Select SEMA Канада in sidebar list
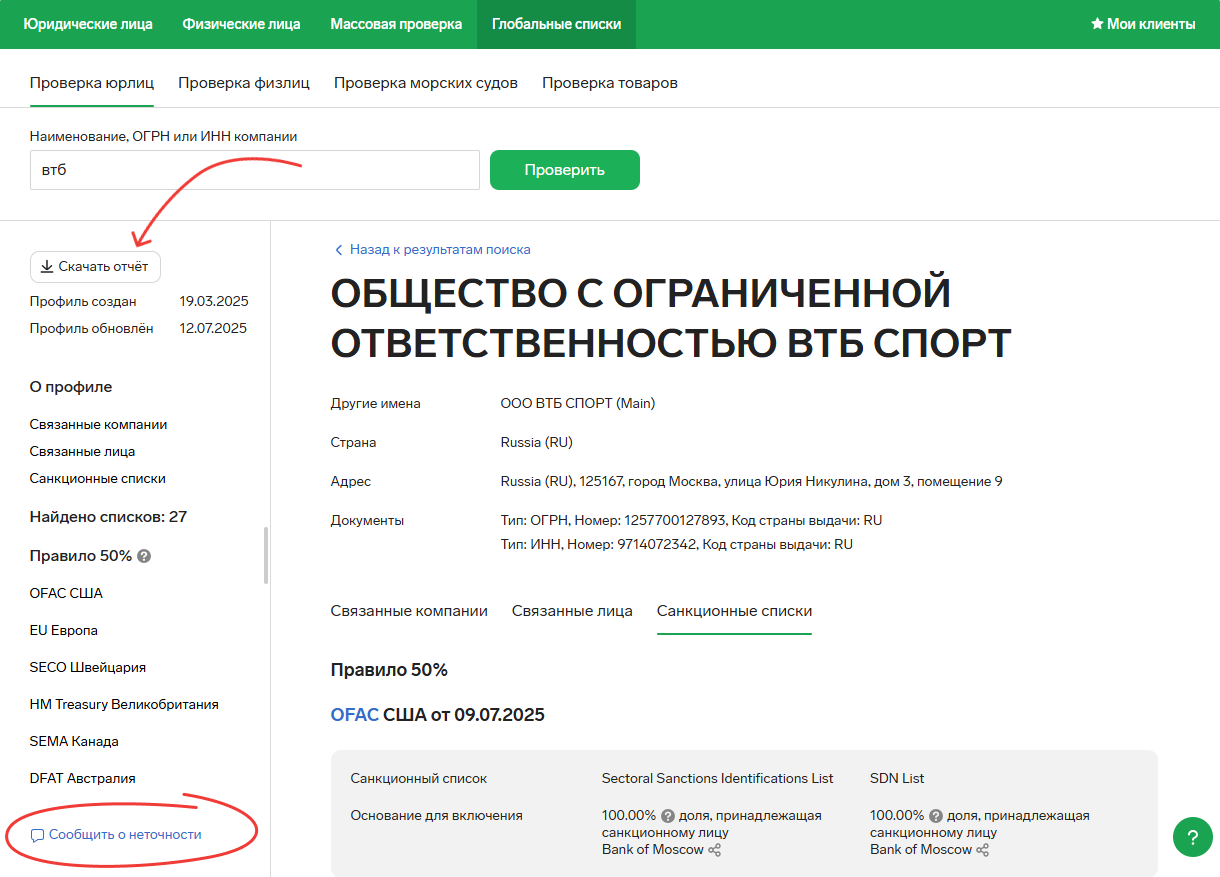This screenshot has width=1220, height=877. (x=74, y=742)
